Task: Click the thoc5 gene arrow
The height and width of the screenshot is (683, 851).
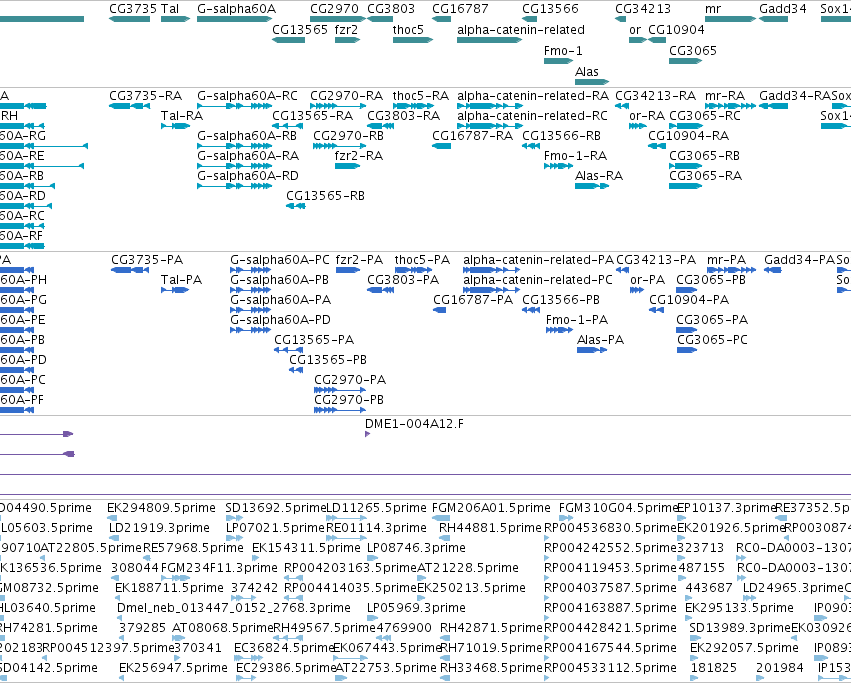Action: 413,40
